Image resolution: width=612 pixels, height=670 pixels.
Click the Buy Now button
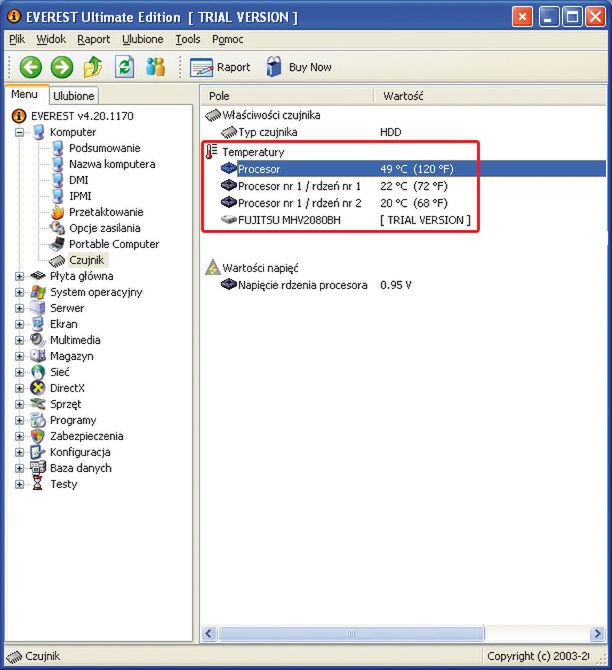pyautogui.click(x=298, y=67)
